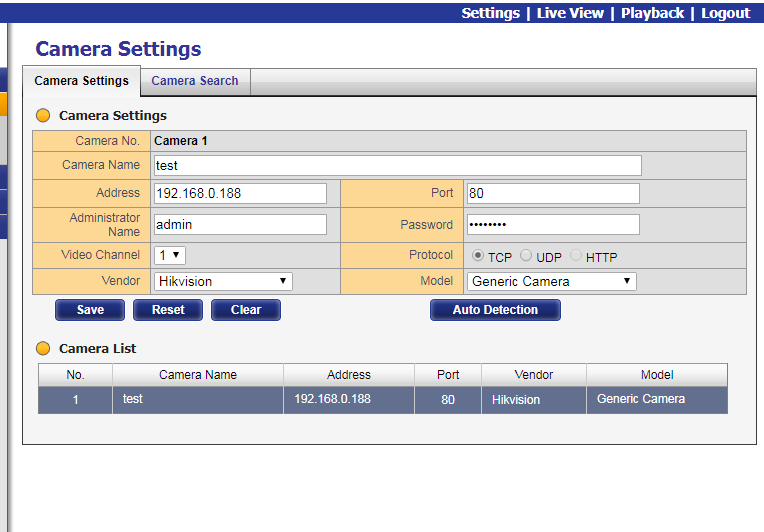Viewport: 764px width, 532px height.
Task: Open the Model dropdown showing Generic Camera
Action: 551,281
